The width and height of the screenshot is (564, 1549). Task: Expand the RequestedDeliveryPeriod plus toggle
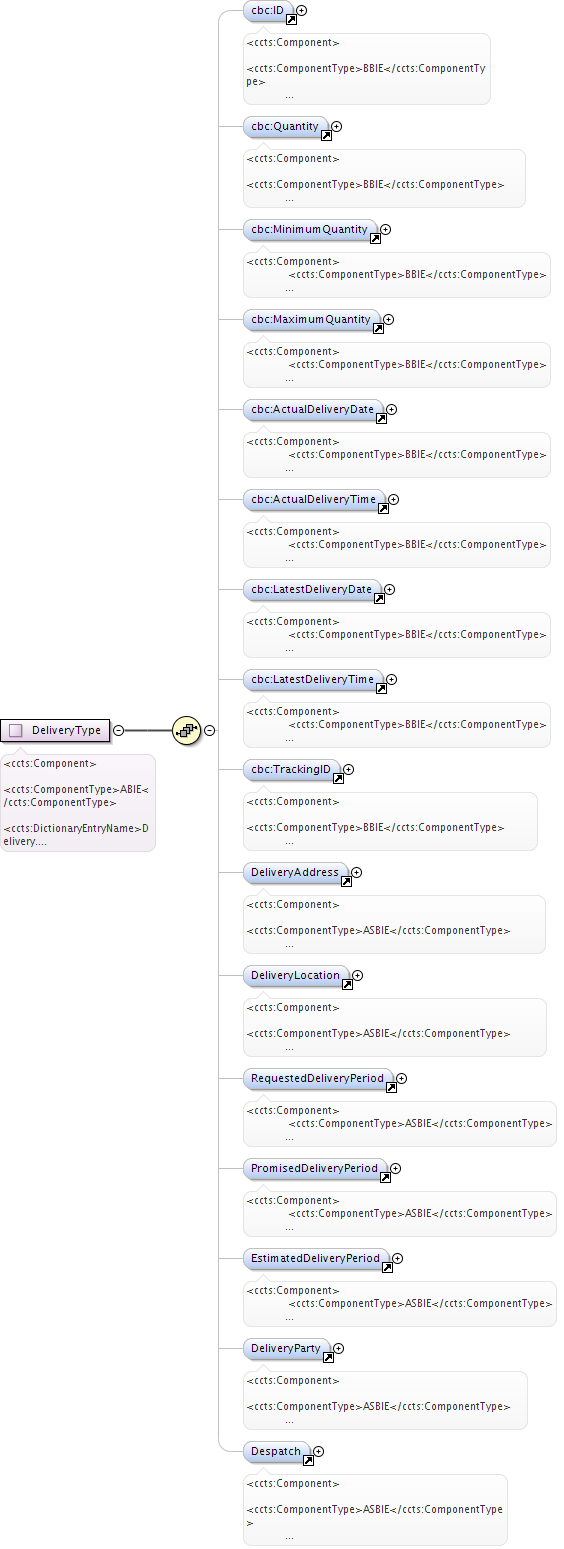pos(402,1078)
